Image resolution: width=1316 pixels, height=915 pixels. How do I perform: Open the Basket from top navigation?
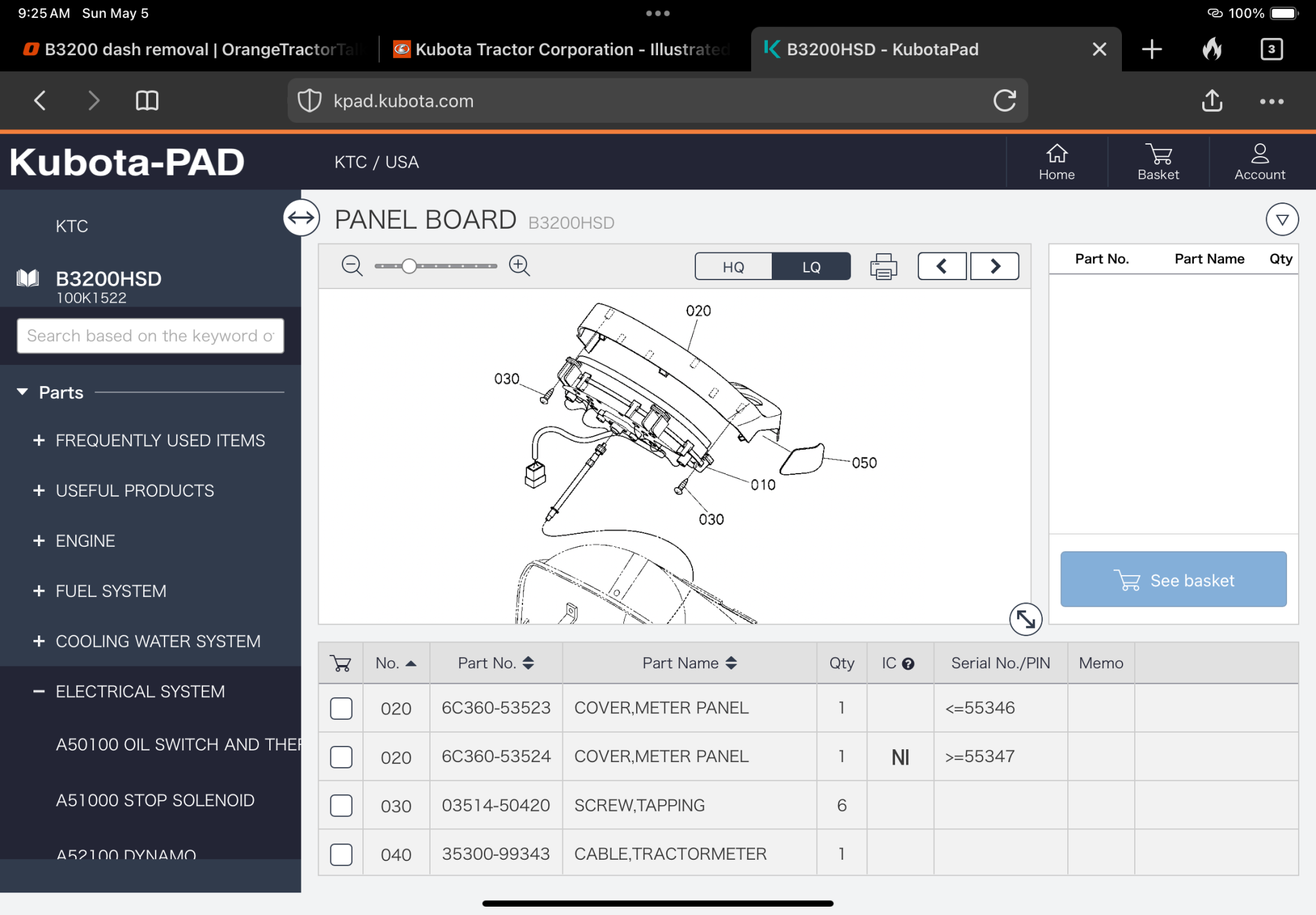tap(1158, 162)
